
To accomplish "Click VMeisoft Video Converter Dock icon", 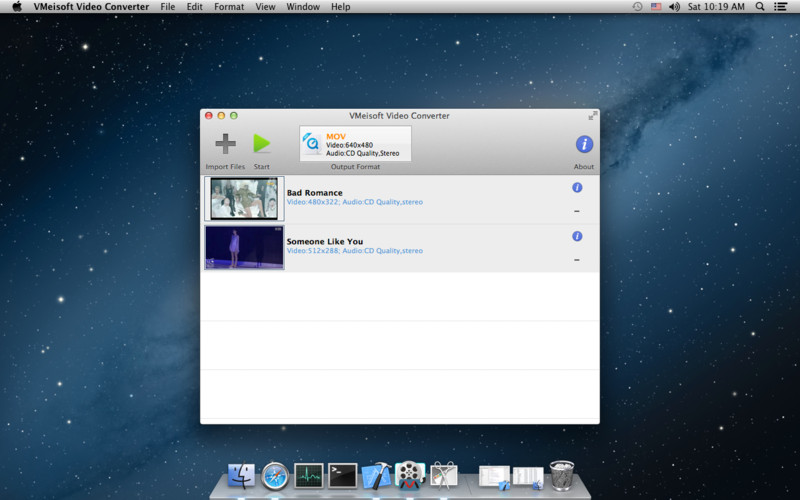I will click(410, 475).
